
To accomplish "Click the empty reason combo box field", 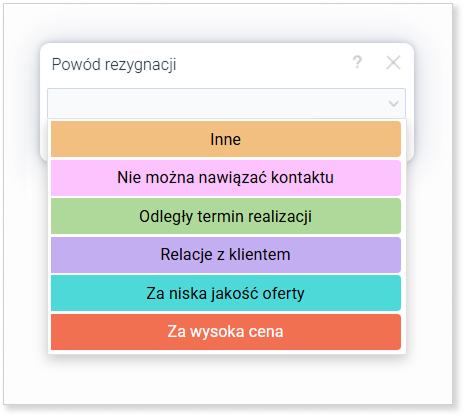I will (226, 103).
